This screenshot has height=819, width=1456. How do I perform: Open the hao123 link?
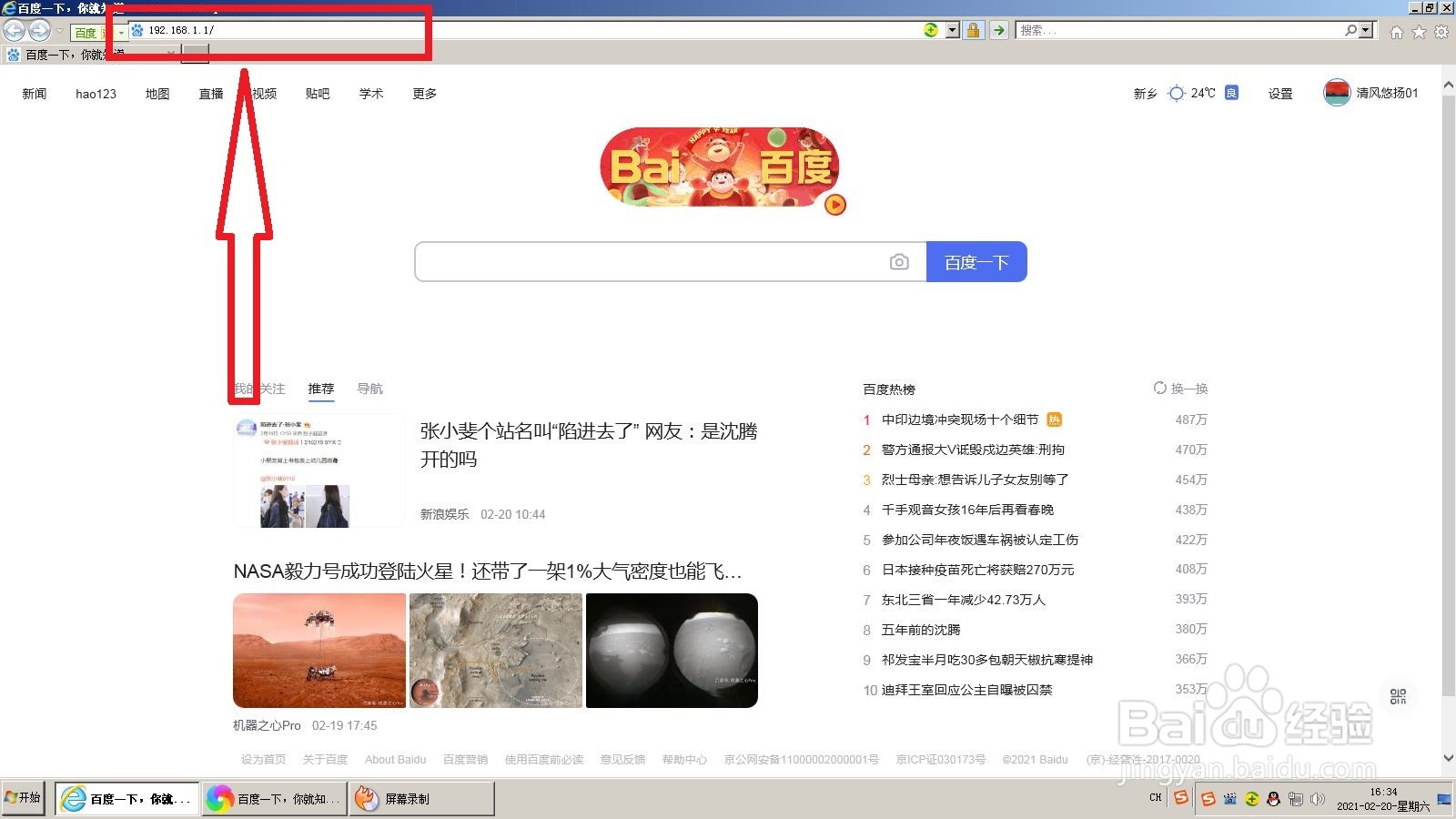(96, 94)
